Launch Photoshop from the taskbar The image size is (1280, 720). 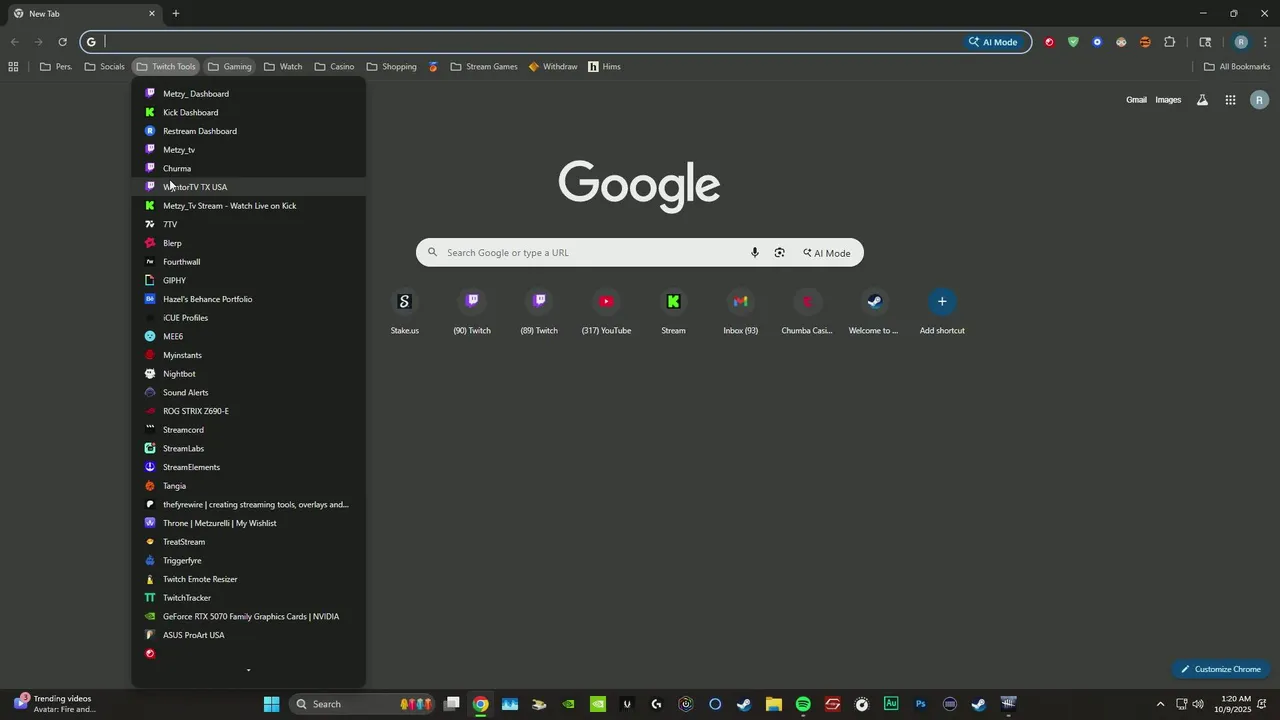click(920, 704)
